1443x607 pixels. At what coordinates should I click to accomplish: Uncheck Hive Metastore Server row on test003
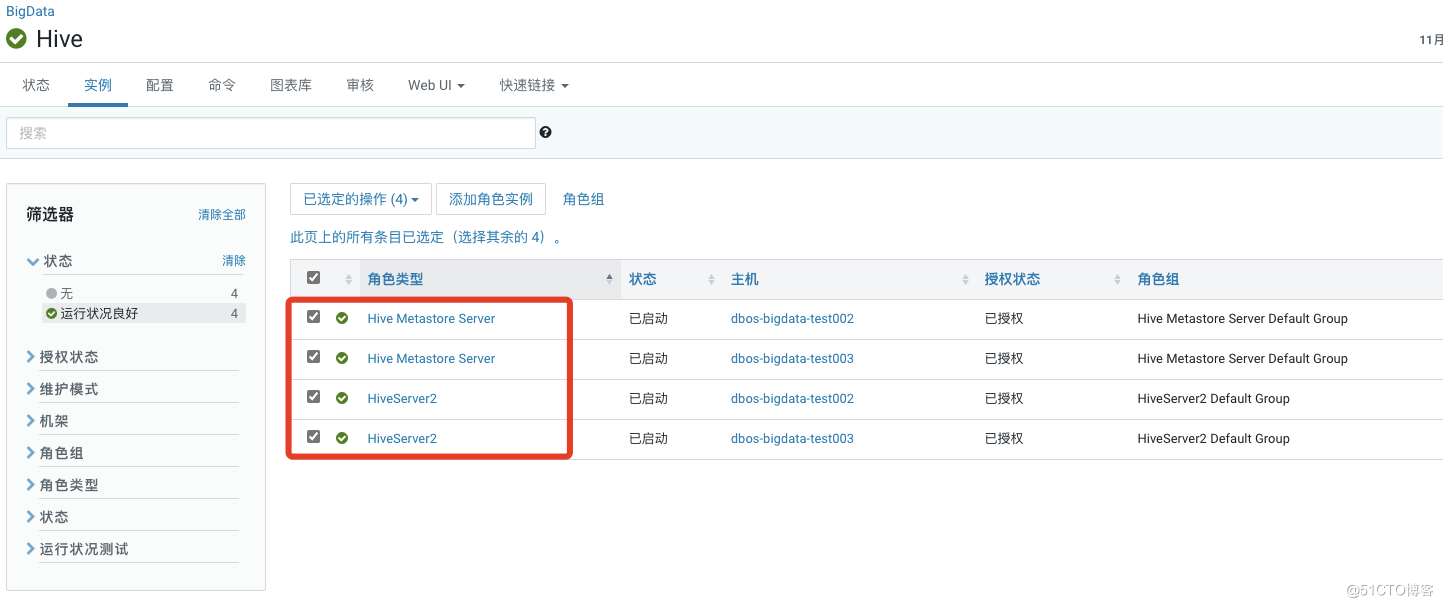pyautogui.click(x=313, y=357)
